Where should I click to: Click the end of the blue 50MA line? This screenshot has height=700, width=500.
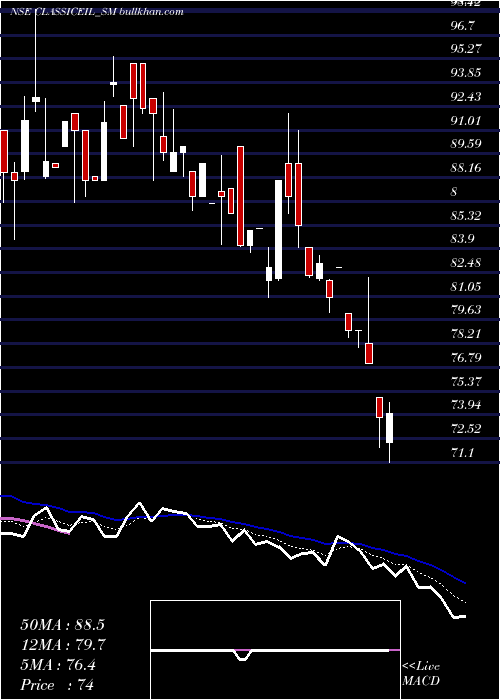(465, 583)
